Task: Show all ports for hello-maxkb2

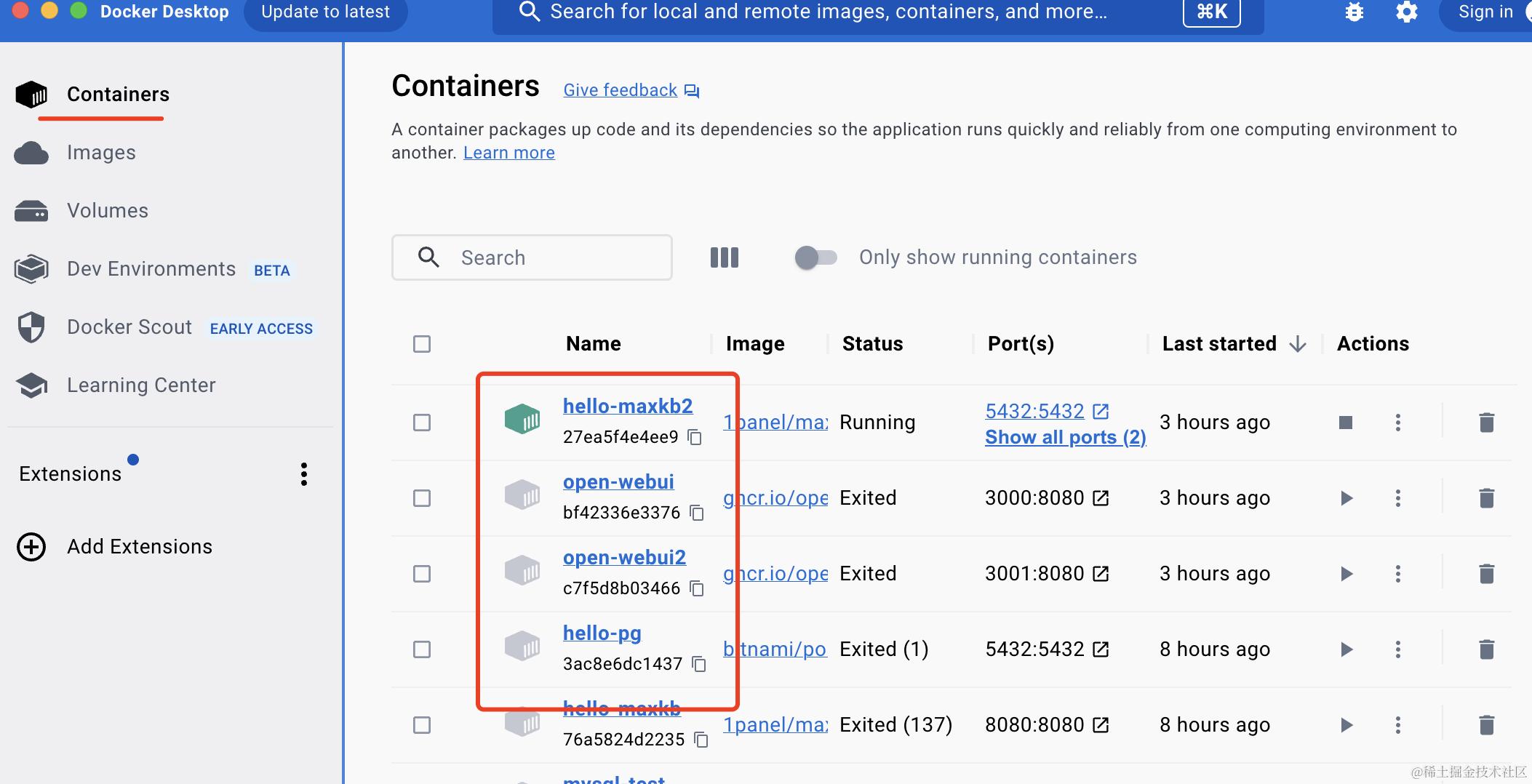Action: pyautogui.click(x=1066, y=437)
